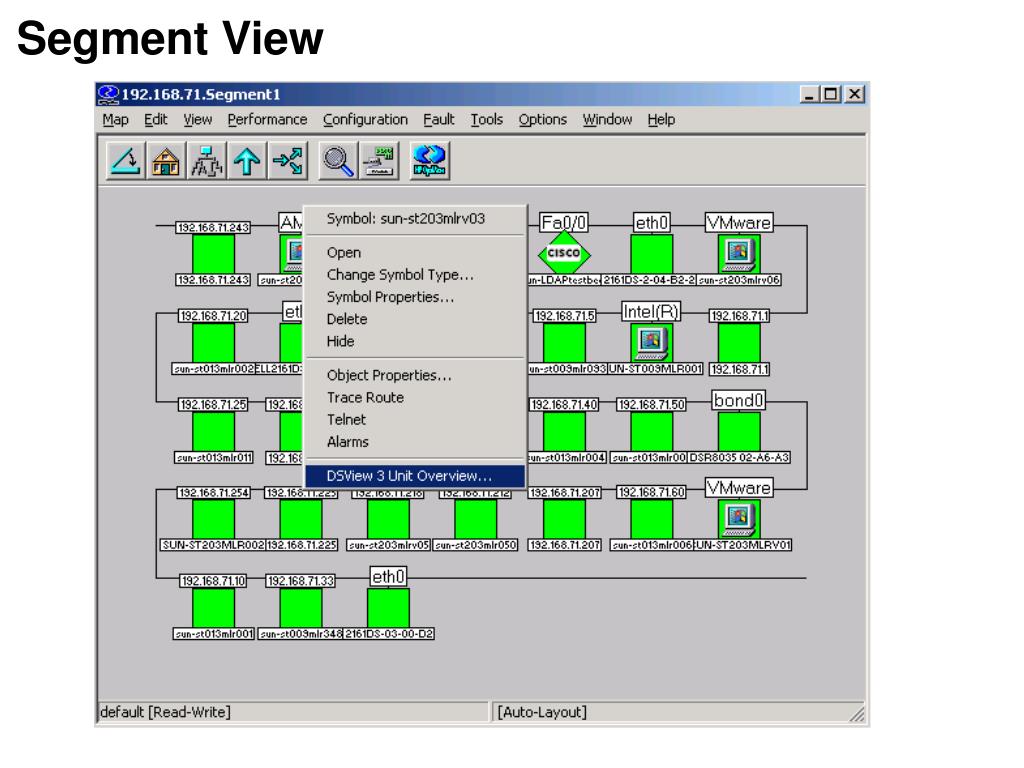Viewport: 1024px width, 768px height.
Task: Open the Options menu
Action: point(542,120)
